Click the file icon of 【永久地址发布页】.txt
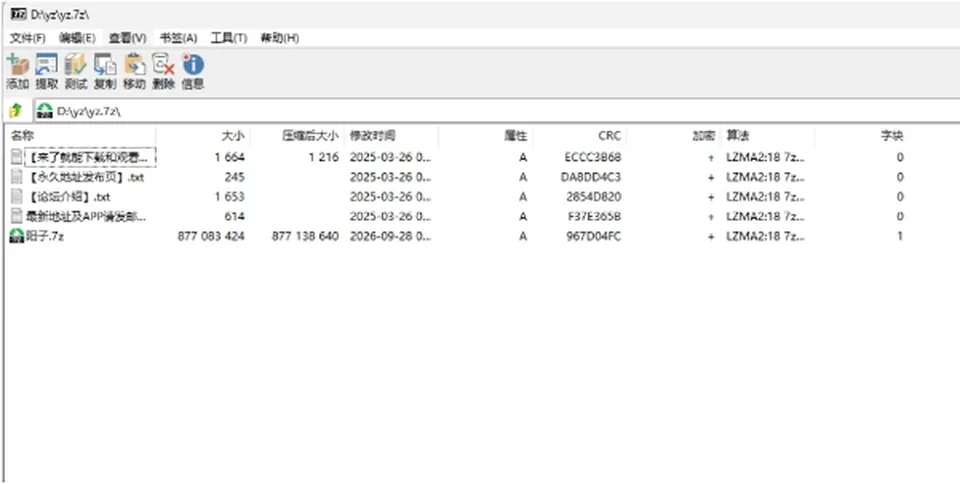The width and height of the screenshot is (960, 484). click(x=17, y=177)
